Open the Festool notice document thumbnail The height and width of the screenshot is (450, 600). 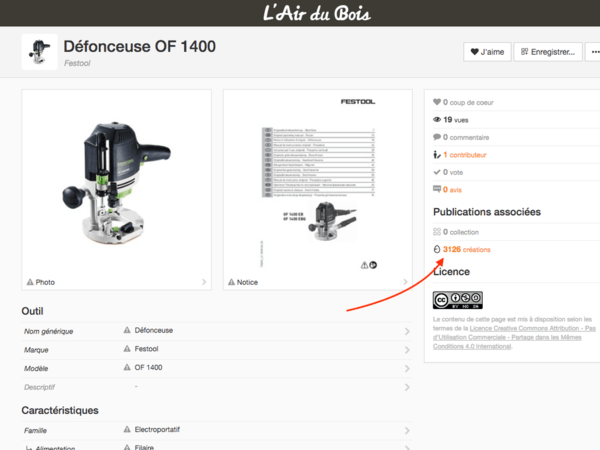point(318,180)
